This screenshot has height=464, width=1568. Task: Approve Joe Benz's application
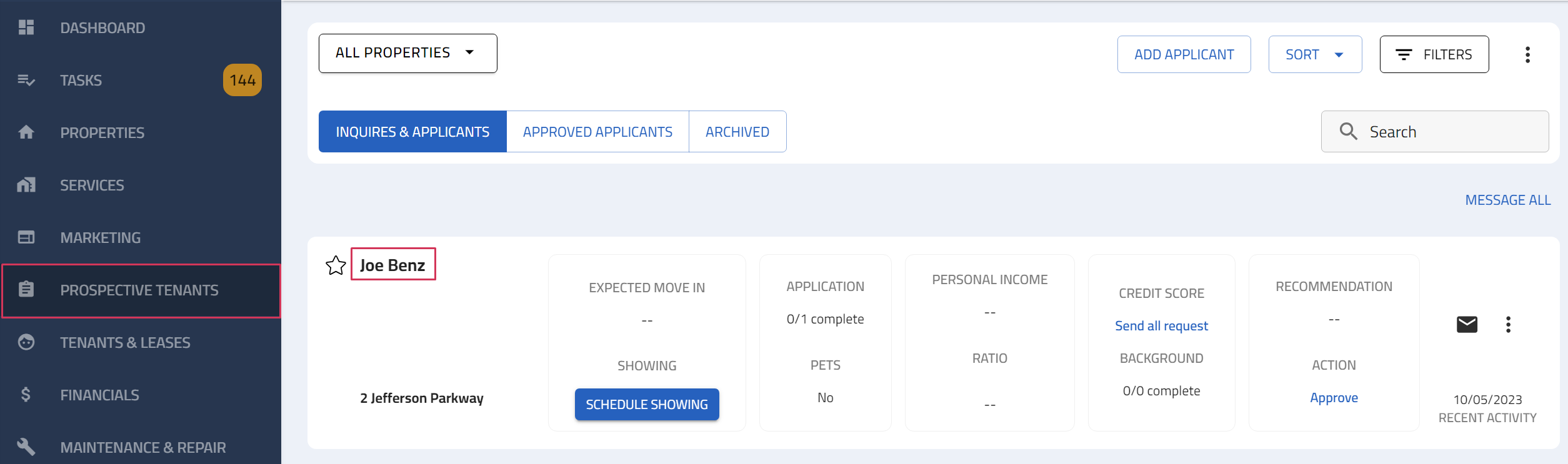pyautogui.click(x=1334, y=397)
